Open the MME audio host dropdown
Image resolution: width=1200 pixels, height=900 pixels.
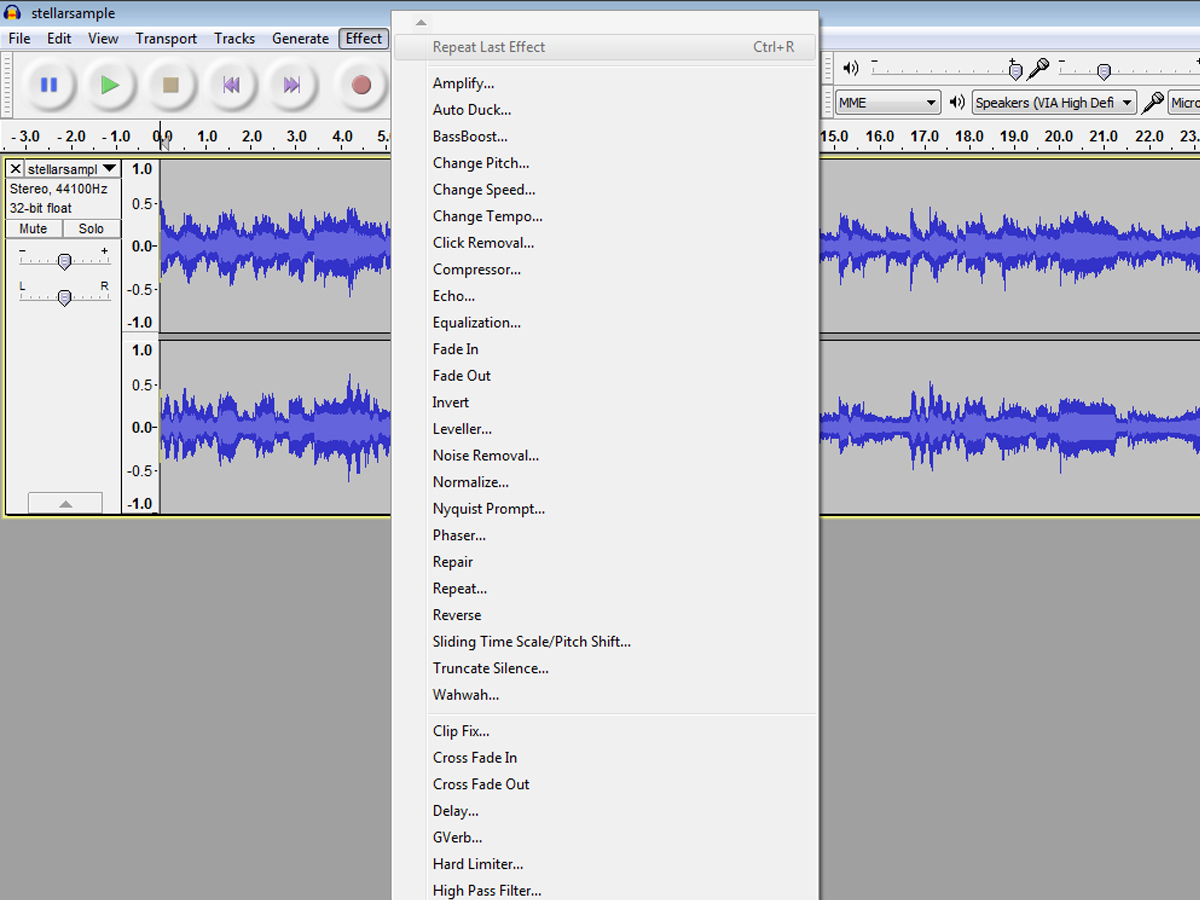pos(888,102)
